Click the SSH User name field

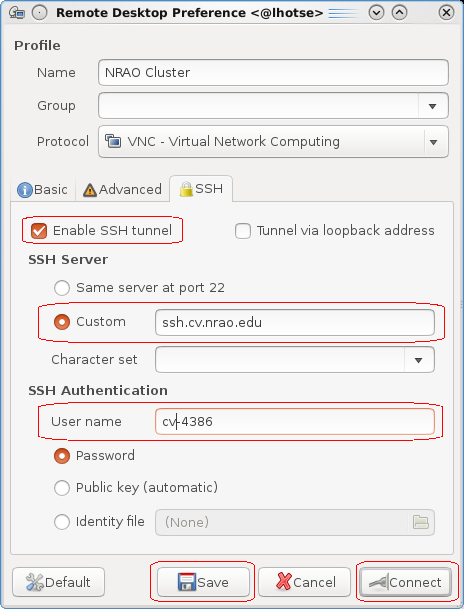pos(295,421)
